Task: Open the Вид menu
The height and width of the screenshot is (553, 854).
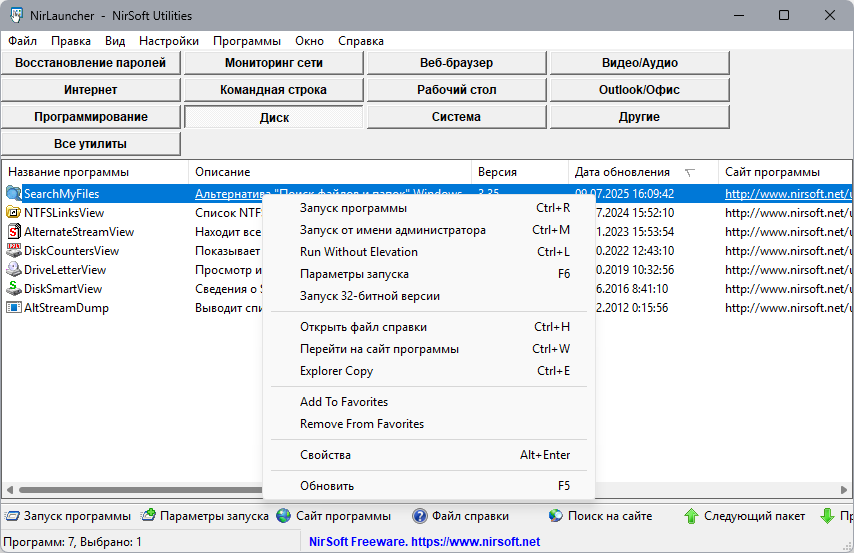Action: (115, 41)
